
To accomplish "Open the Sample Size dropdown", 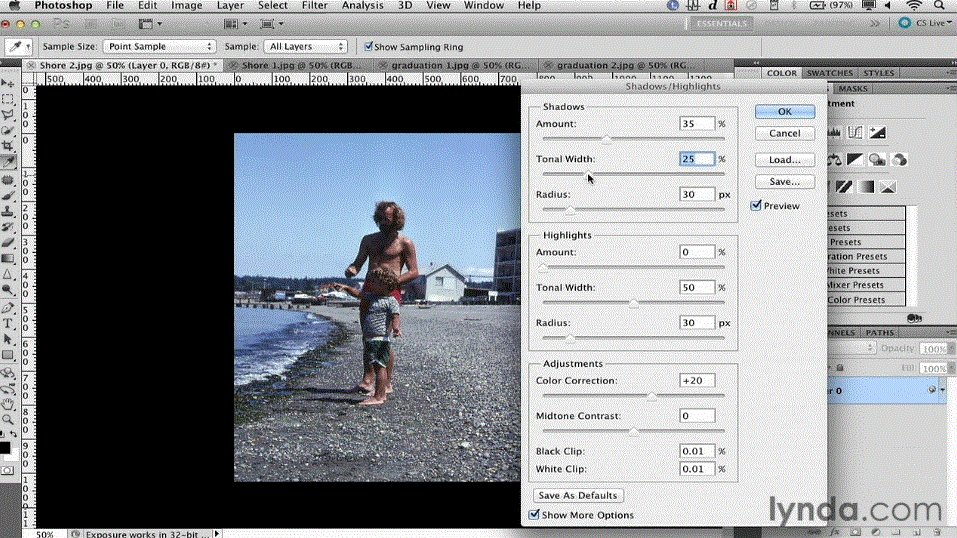I will click(x=159, y=46).
